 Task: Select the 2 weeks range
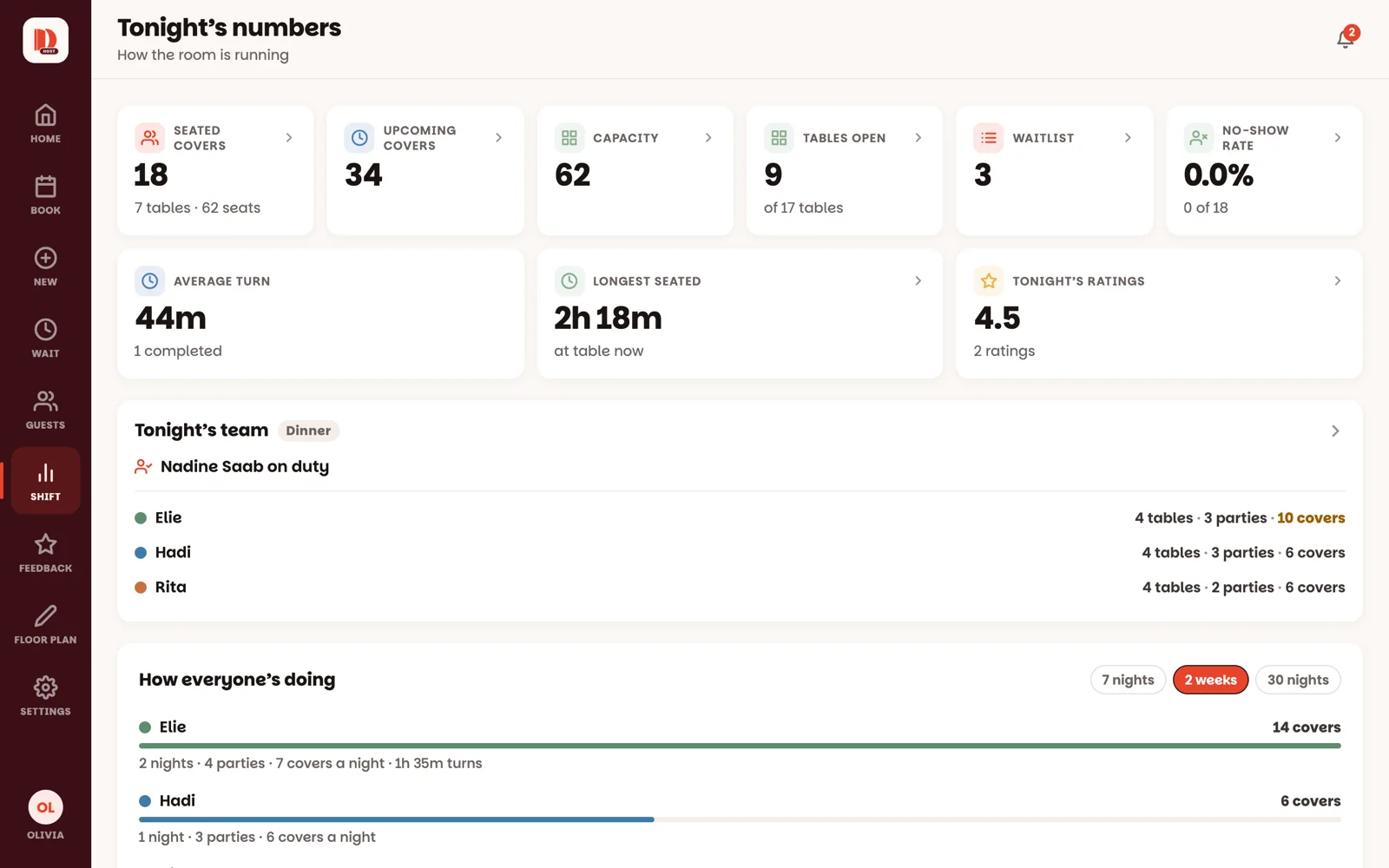point(1210,680)
